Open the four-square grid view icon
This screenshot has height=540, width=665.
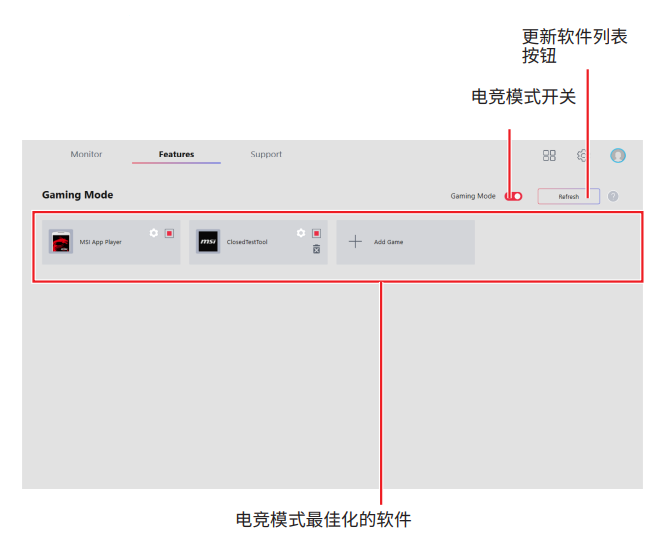(x=549, y=156)
